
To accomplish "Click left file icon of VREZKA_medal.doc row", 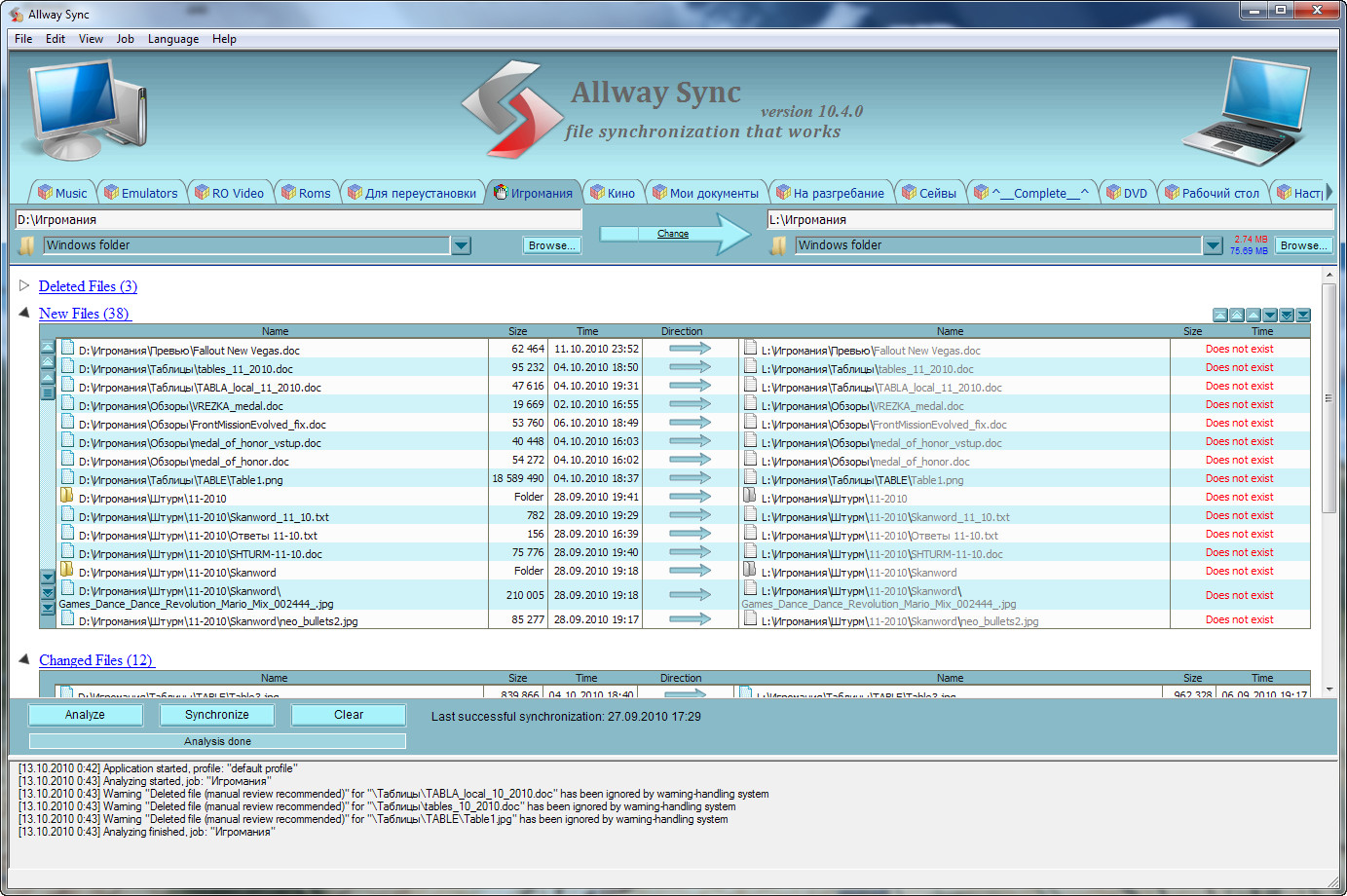I will click(67, 403).
